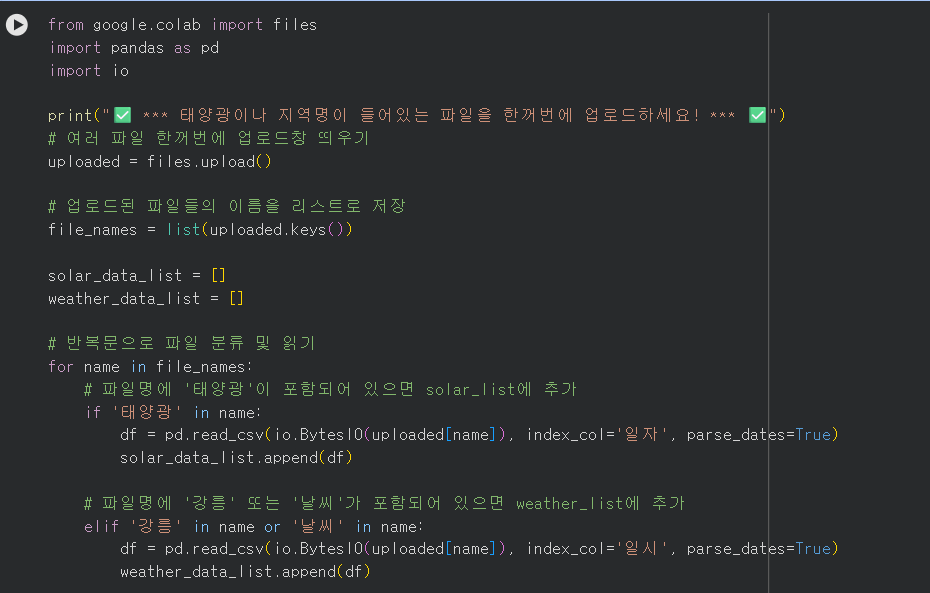
Task: Place cursor on 'from google.colab import files' line
Action: [182, 25]
